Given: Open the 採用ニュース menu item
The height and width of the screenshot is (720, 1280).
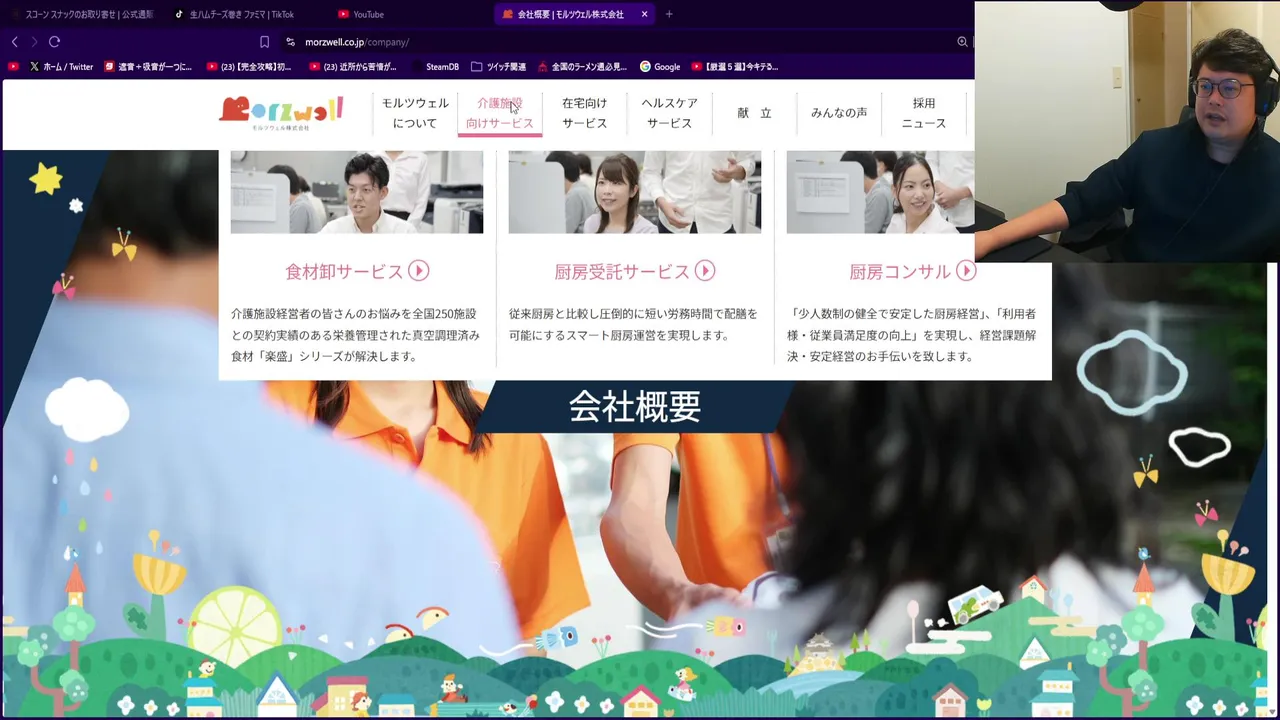Looking at the screenshot, I should (924, 113).
